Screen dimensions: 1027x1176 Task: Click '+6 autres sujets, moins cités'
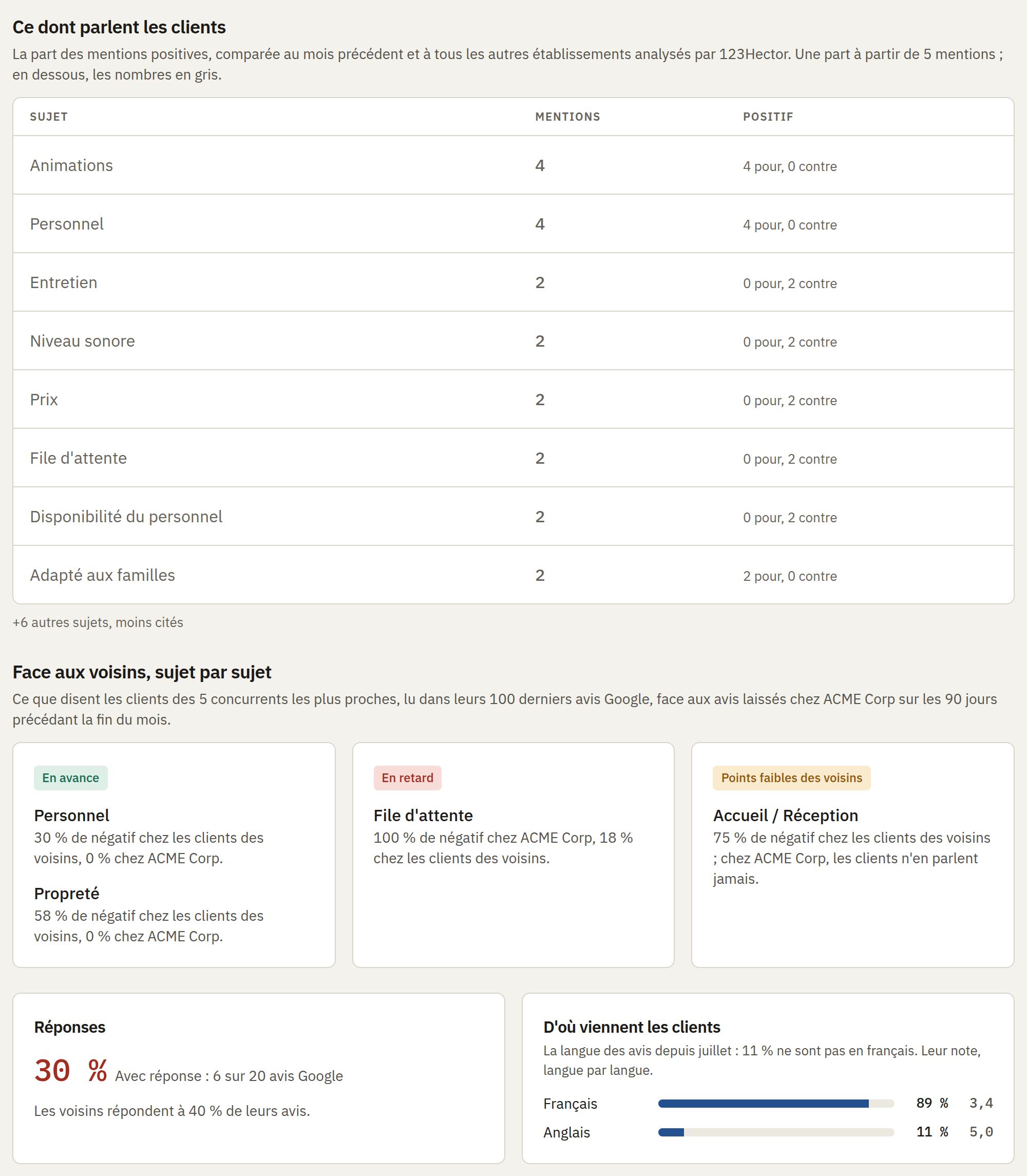pyautogui.click(x=98, y=622)
